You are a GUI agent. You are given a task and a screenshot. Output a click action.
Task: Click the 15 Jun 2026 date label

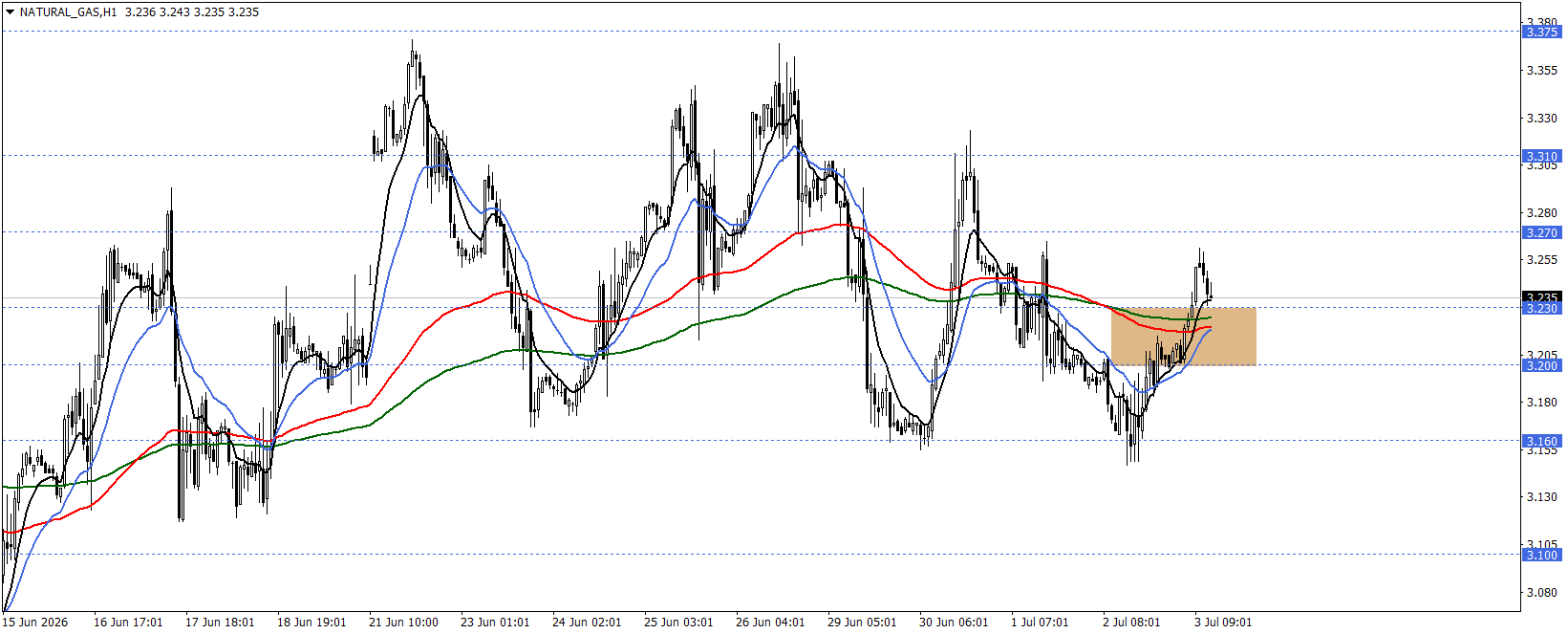[35, 622]
